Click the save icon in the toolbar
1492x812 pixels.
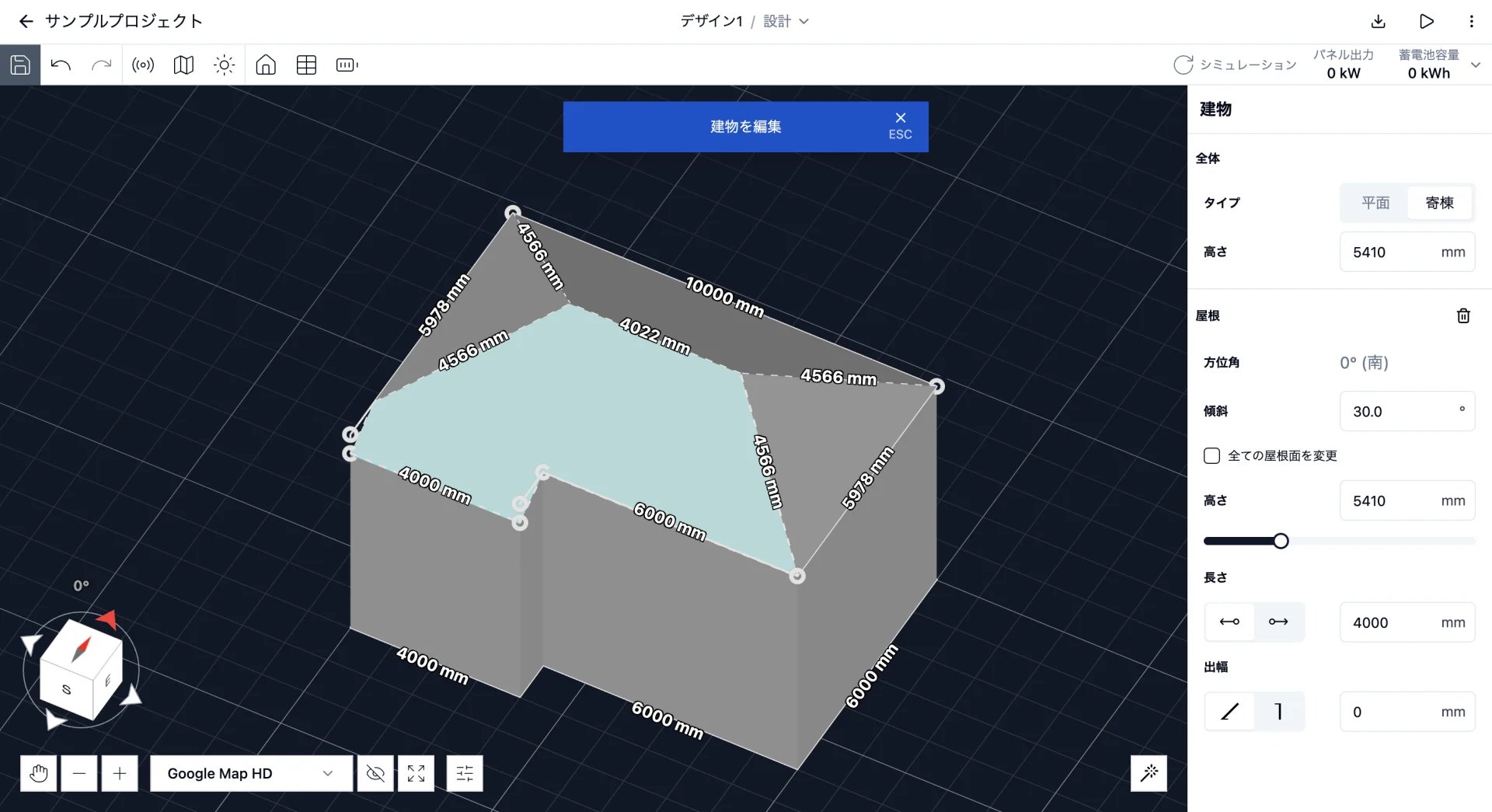pyautogui.click(x=20, y=64)
